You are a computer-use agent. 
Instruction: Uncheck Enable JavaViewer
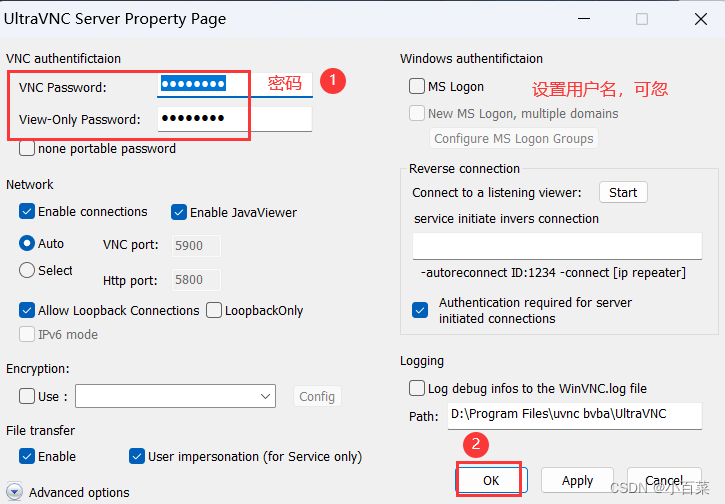coord(179,212)
